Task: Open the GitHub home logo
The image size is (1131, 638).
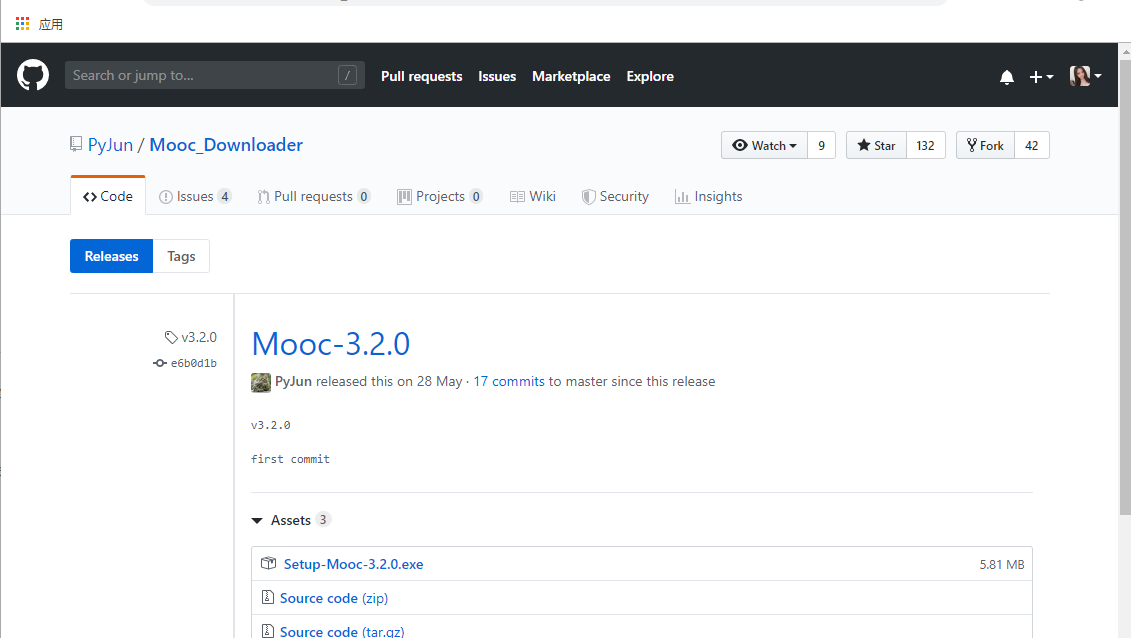Action: tap(32, 75)
